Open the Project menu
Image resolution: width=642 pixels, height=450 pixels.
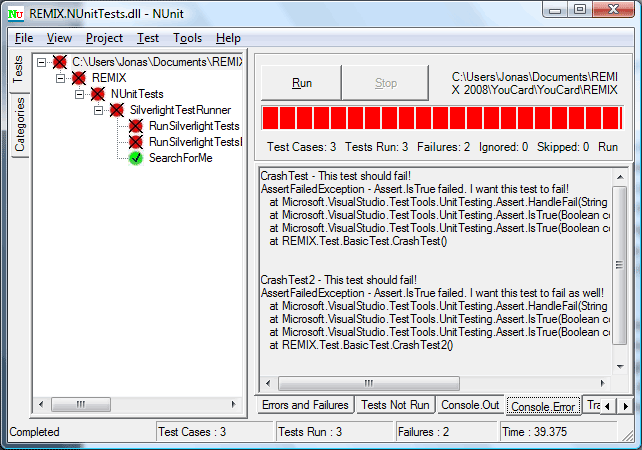pos(104,38)
